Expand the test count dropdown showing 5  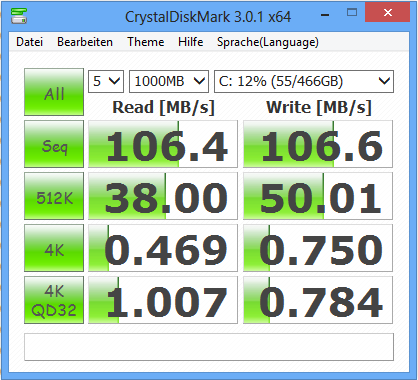coord(106,81)
